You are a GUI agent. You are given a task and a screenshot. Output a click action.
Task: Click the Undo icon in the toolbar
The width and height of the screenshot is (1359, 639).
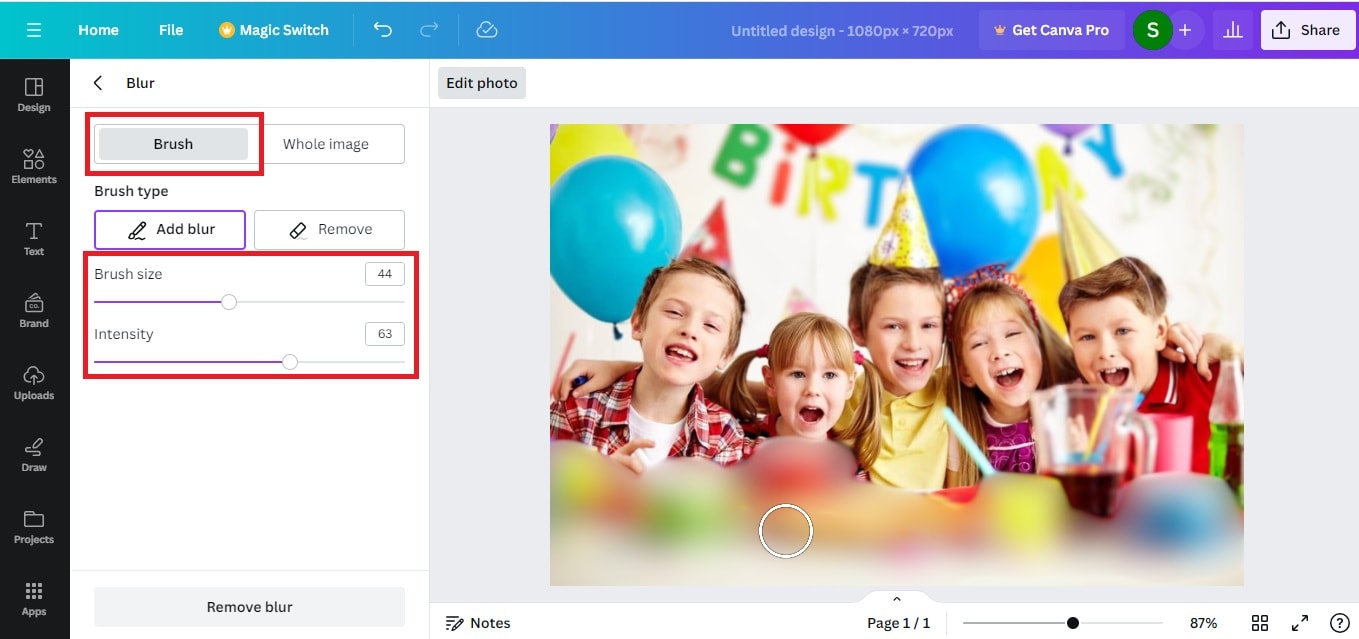click(x=382, y=30)
